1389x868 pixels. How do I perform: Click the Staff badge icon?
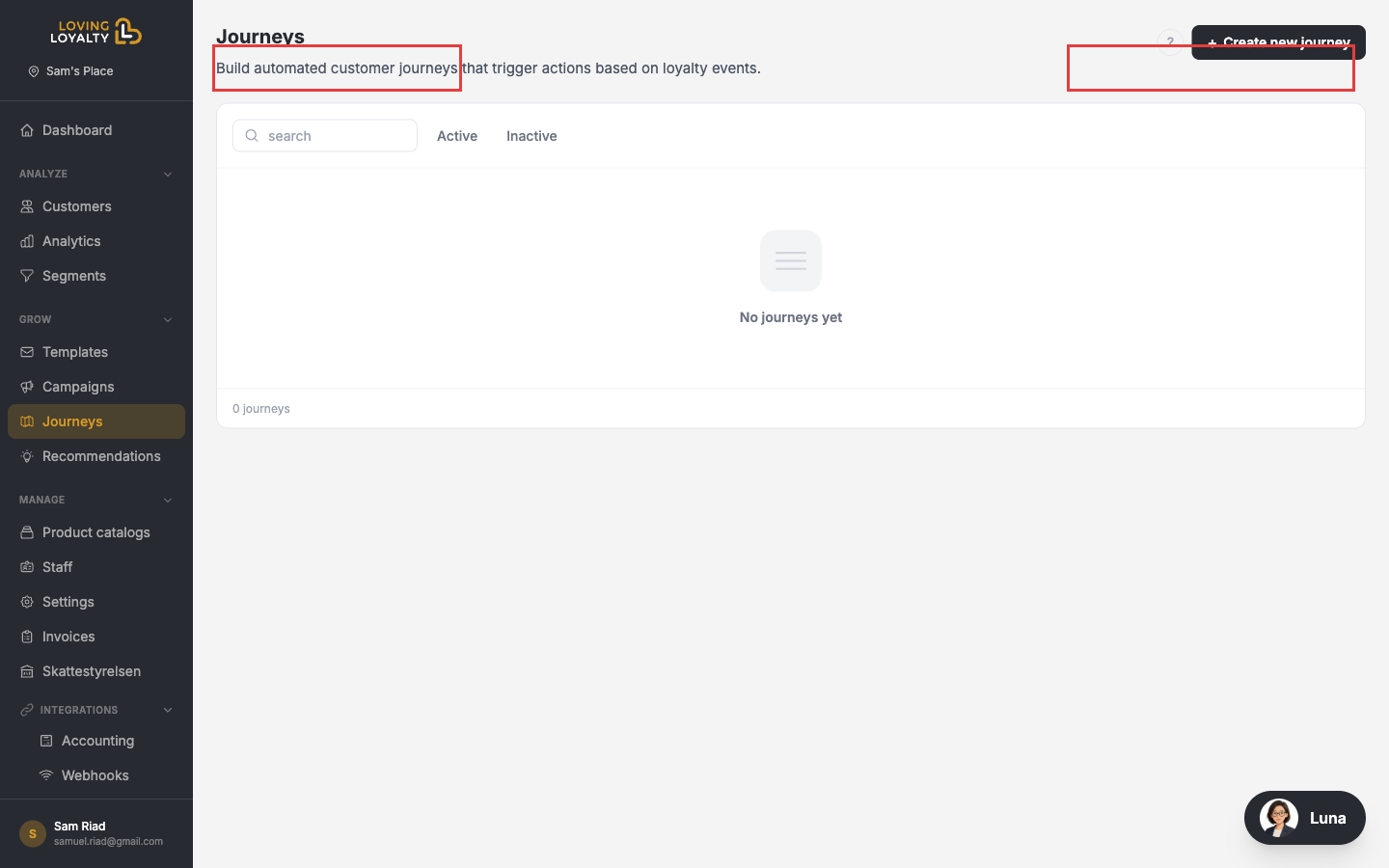[x=27, y=567]
